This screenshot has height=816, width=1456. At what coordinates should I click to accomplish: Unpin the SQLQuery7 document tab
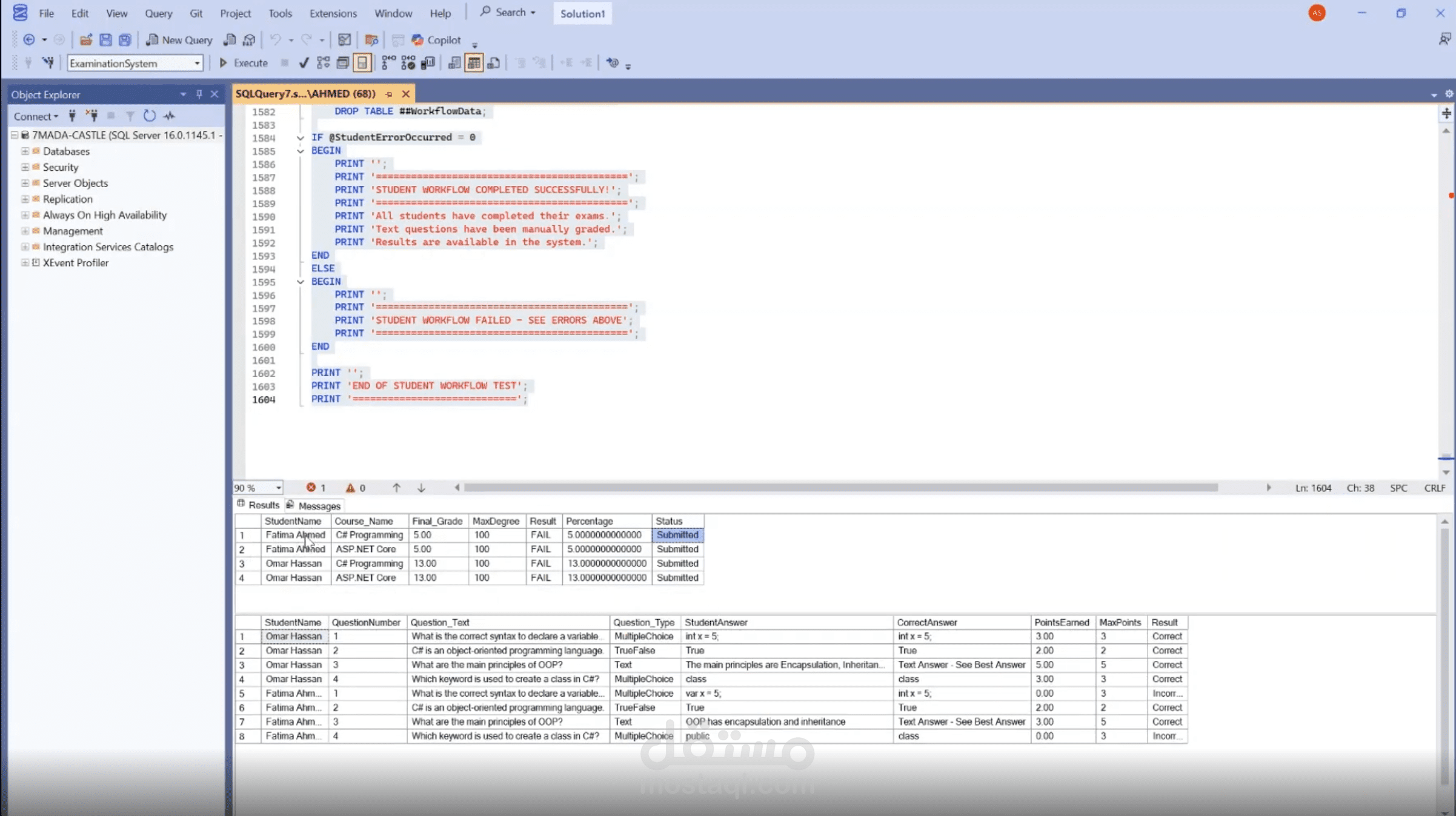(389, 94)
